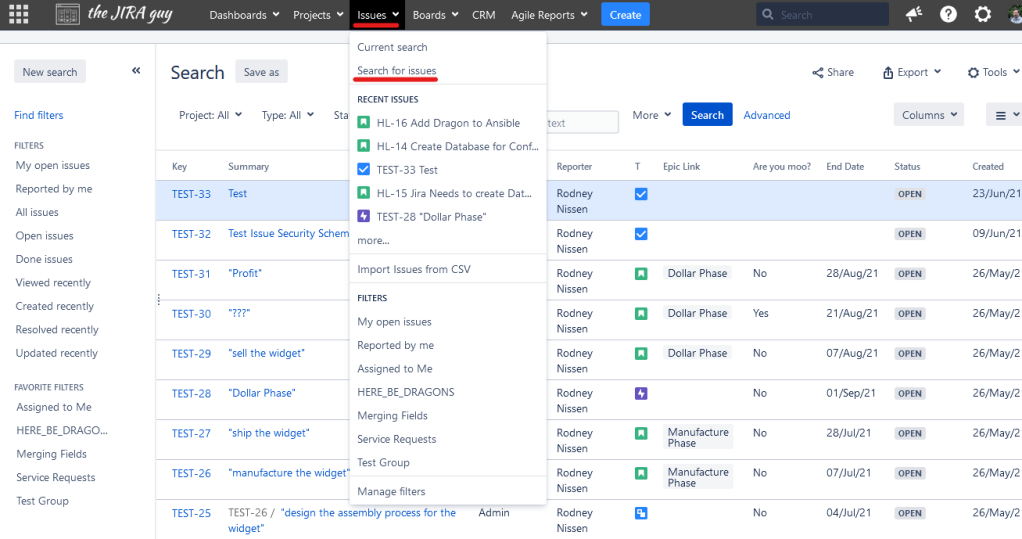Focus the top navigation Search field
This screenshot has width=1022, height=539.
pyautogui.click(x=828, y=15)
